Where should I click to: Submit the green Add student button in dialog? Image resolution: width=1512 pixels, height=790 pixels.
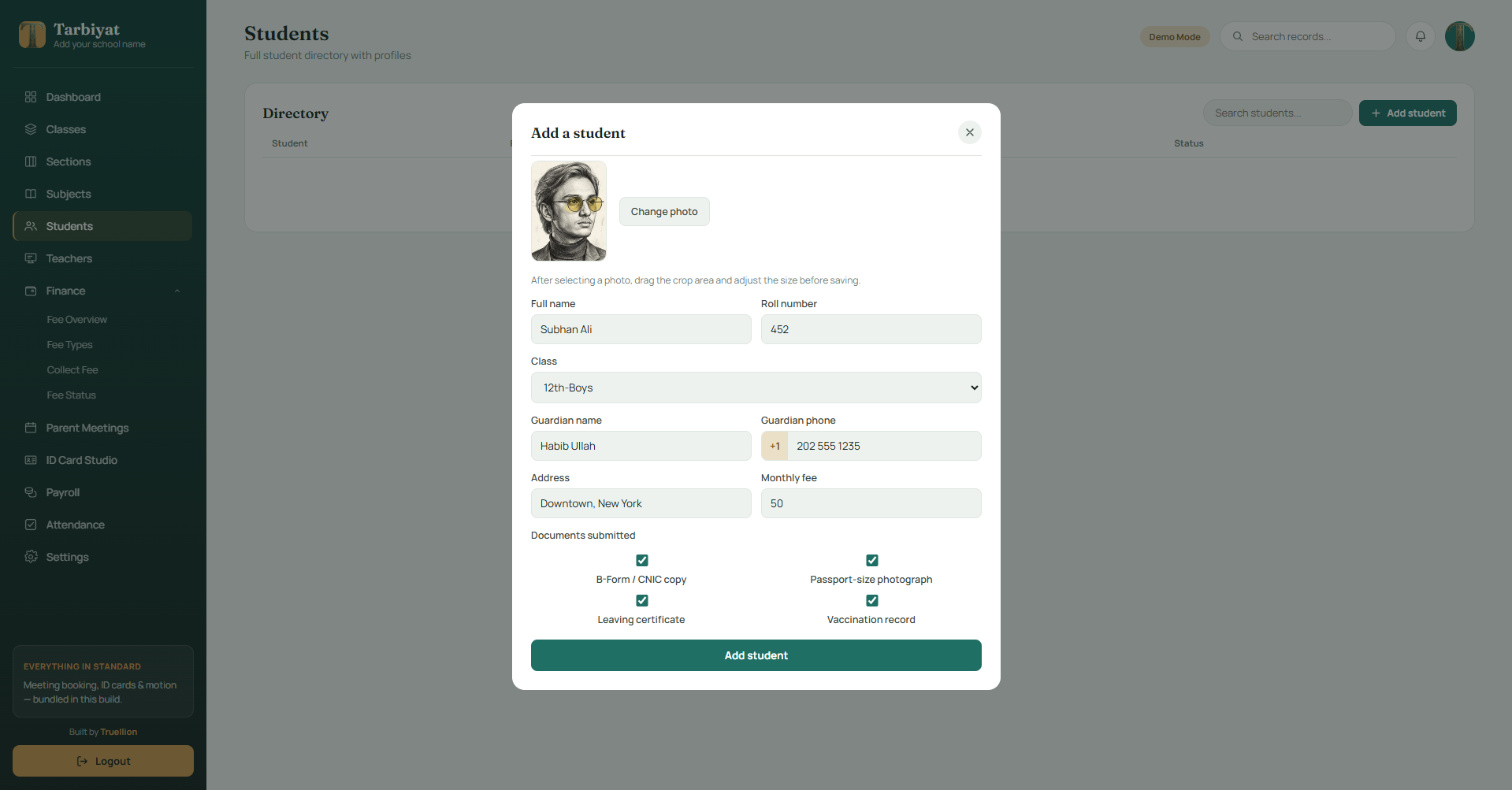point(756,655)
